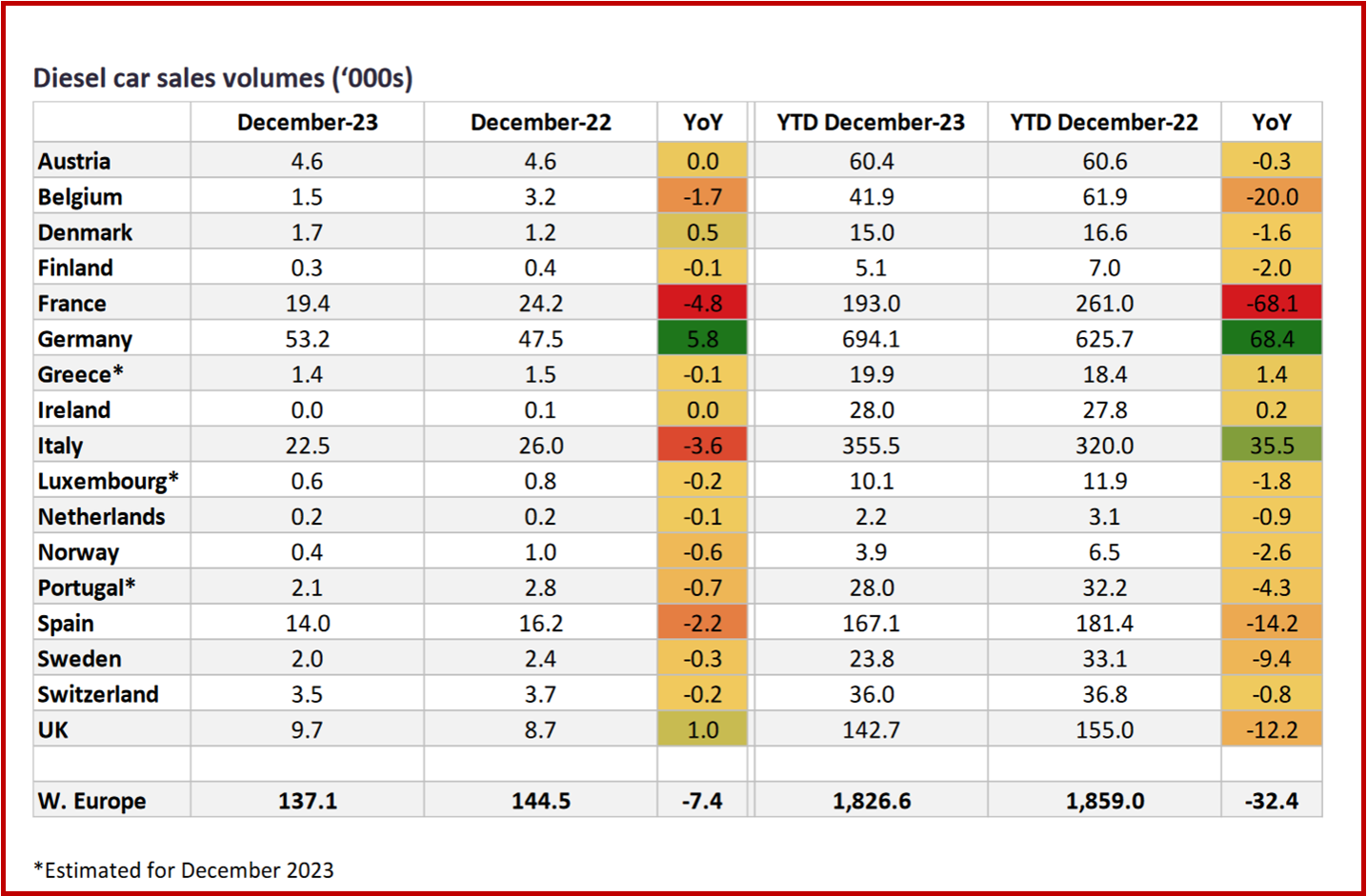The image size is (1367, 896).
Task: Select the 'W. Europe' total row label
Action: [92, 801]
